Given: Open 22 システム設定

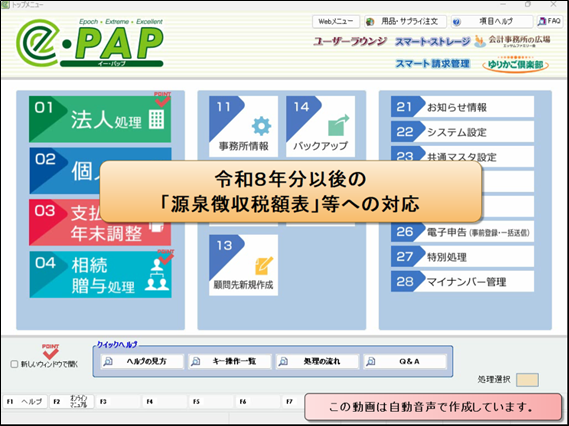Looking at the screenshot, I should (x=462, y=132).
